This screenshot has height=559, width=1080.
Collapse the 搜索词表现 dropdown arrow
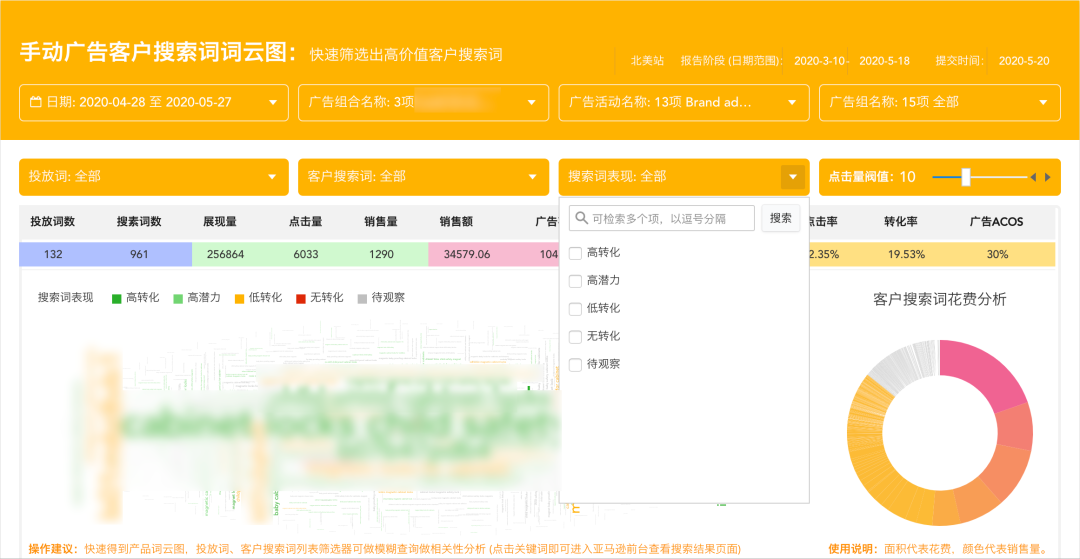point(793,177)
